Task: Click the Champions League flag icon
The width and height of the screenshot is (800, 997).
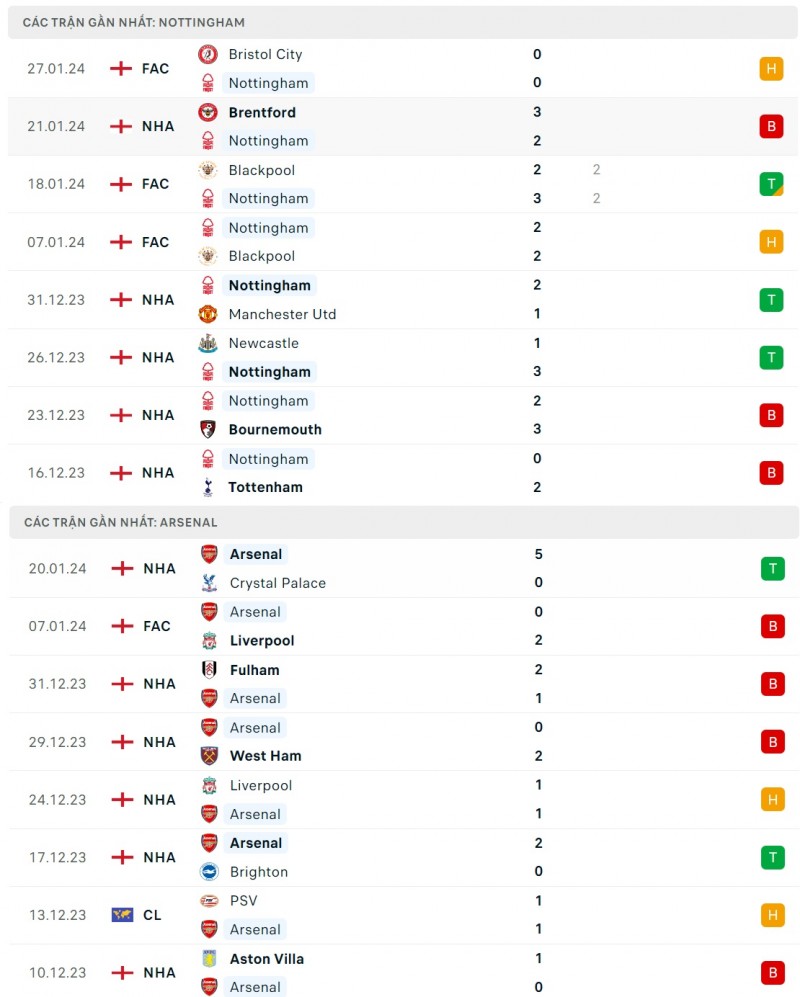Action: pos(122,915)
